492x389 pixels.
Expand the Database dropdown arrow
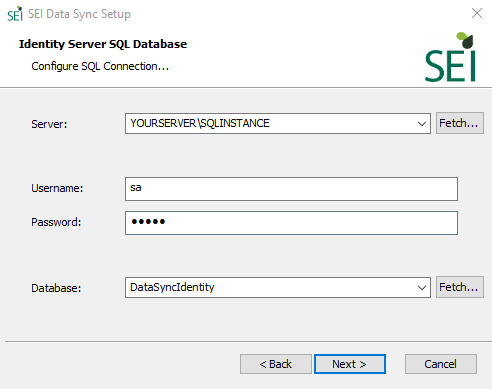point(422,287)
